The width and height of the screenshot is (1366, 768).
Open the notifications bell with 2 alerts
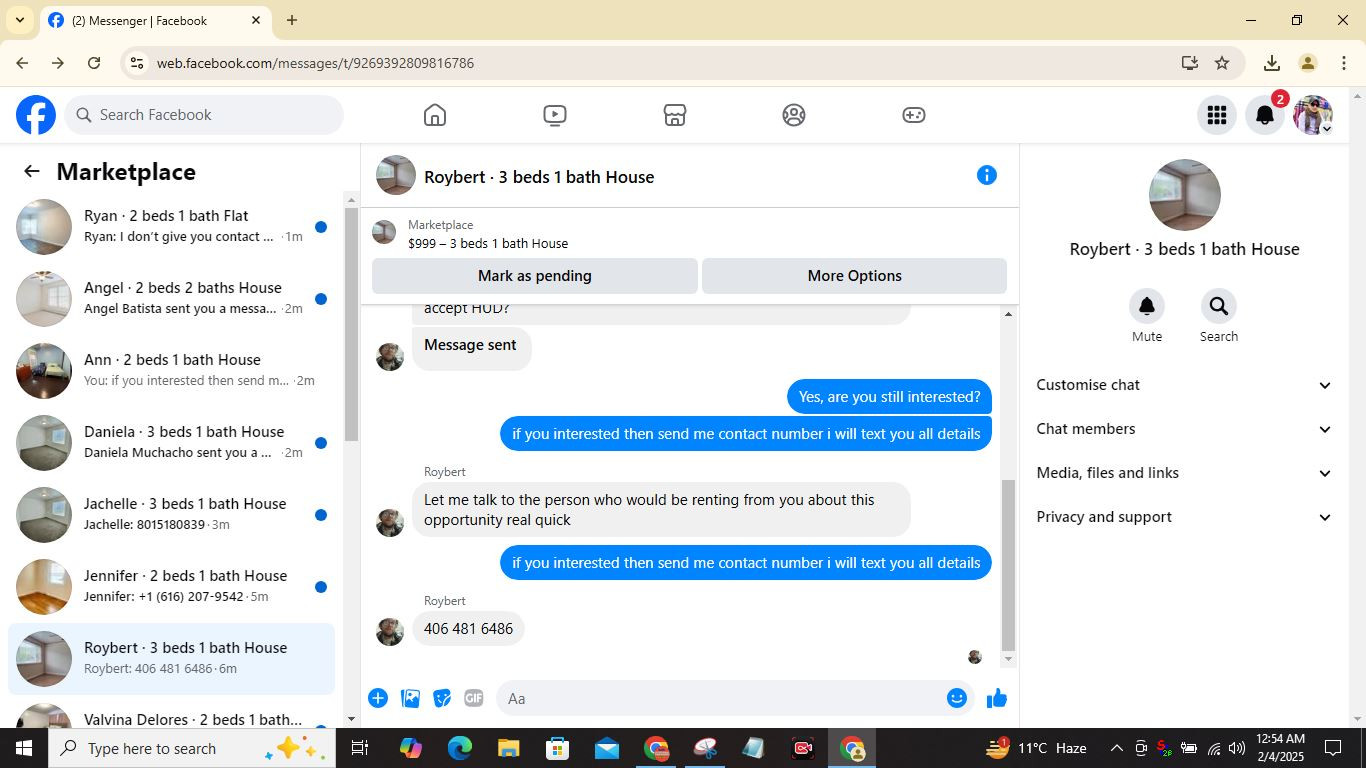(1265, 115)
